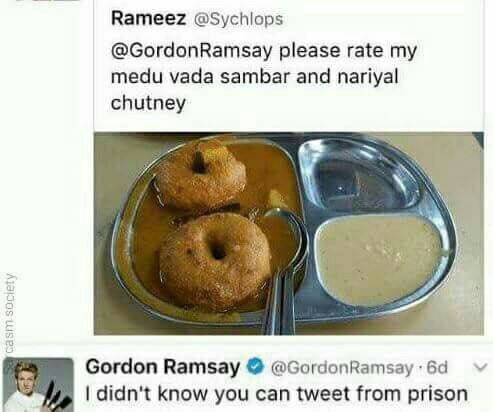Viewport: 493px width, 412px height.
Task: Click the knives in Ramsay's avatar
Action: (x=56, y=398)
